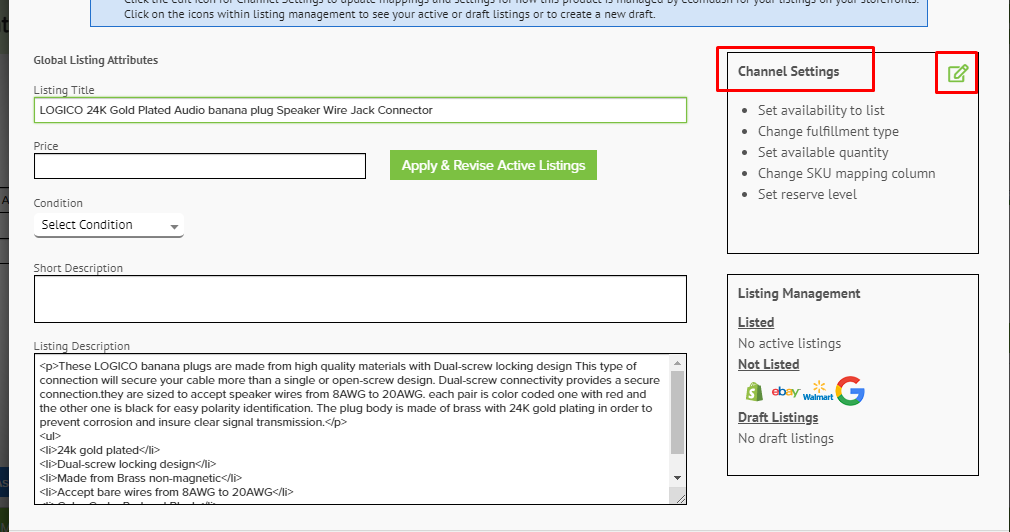1010x532 pixels.
Task: Focus the Listing Title field
Action: point(360,110)
